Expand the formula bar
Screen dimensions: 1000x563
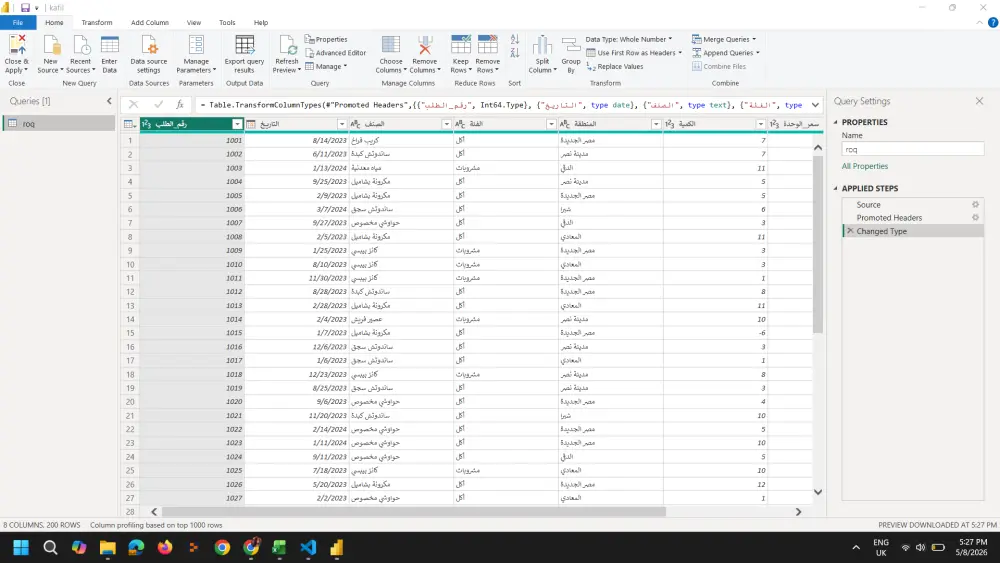point(815,105)
